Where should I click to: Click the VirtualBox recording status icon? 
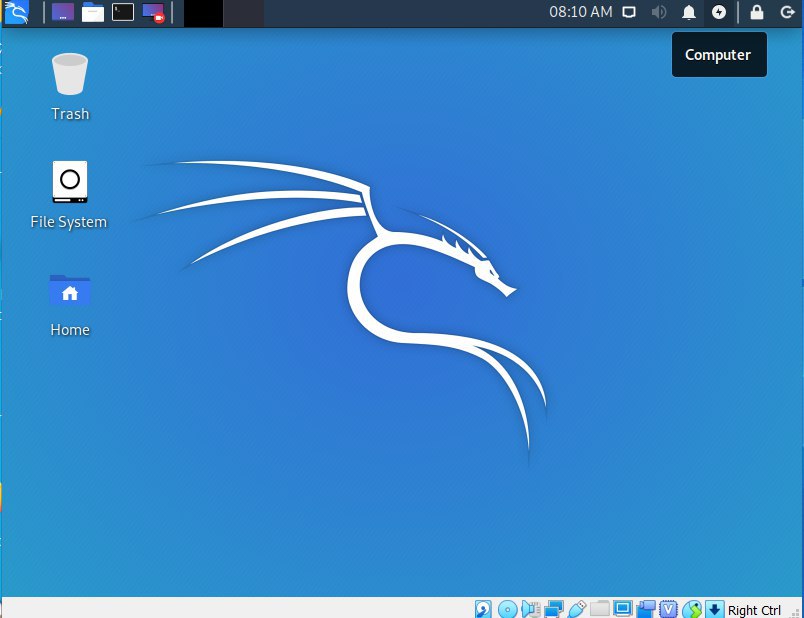tap(646, 609)
